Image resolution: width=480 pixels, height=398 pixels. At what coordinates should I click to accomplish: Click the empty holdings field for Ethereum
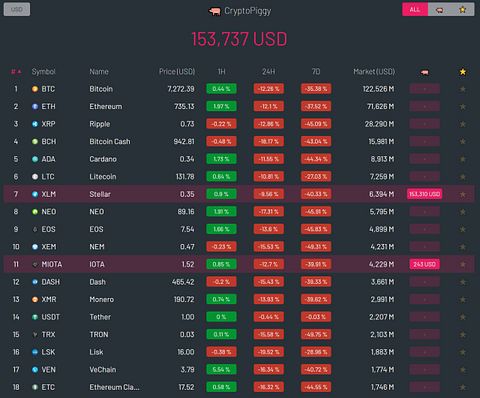424,107
